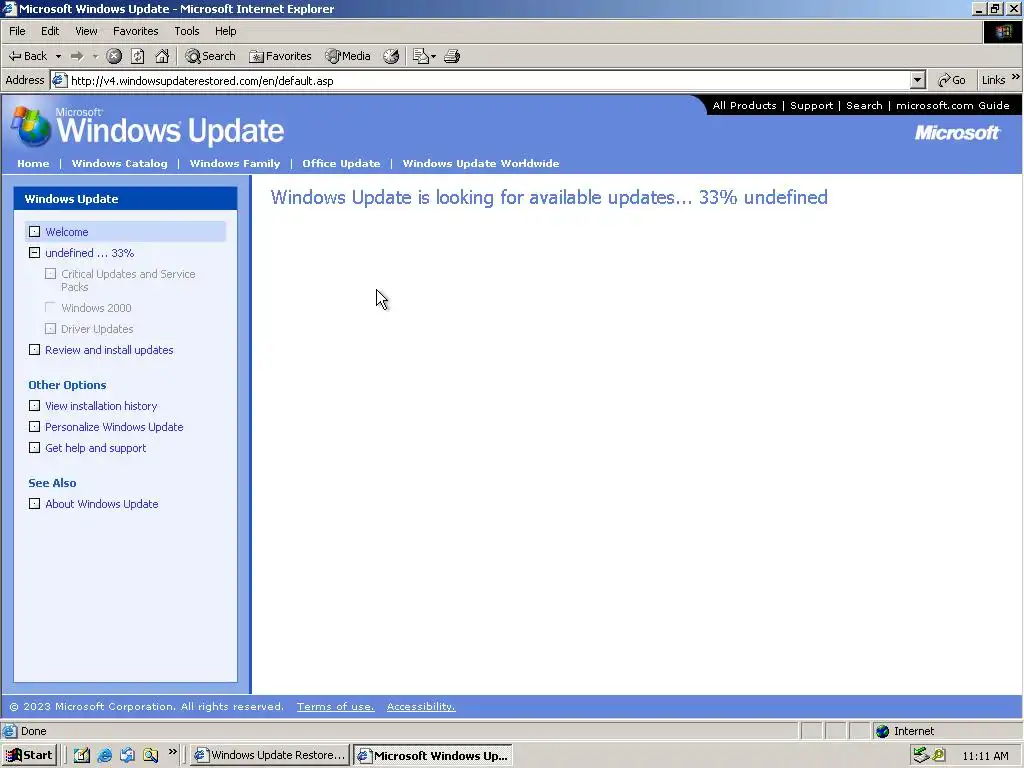Open the Start menu
1024x768 pixels.
[29, 756]
